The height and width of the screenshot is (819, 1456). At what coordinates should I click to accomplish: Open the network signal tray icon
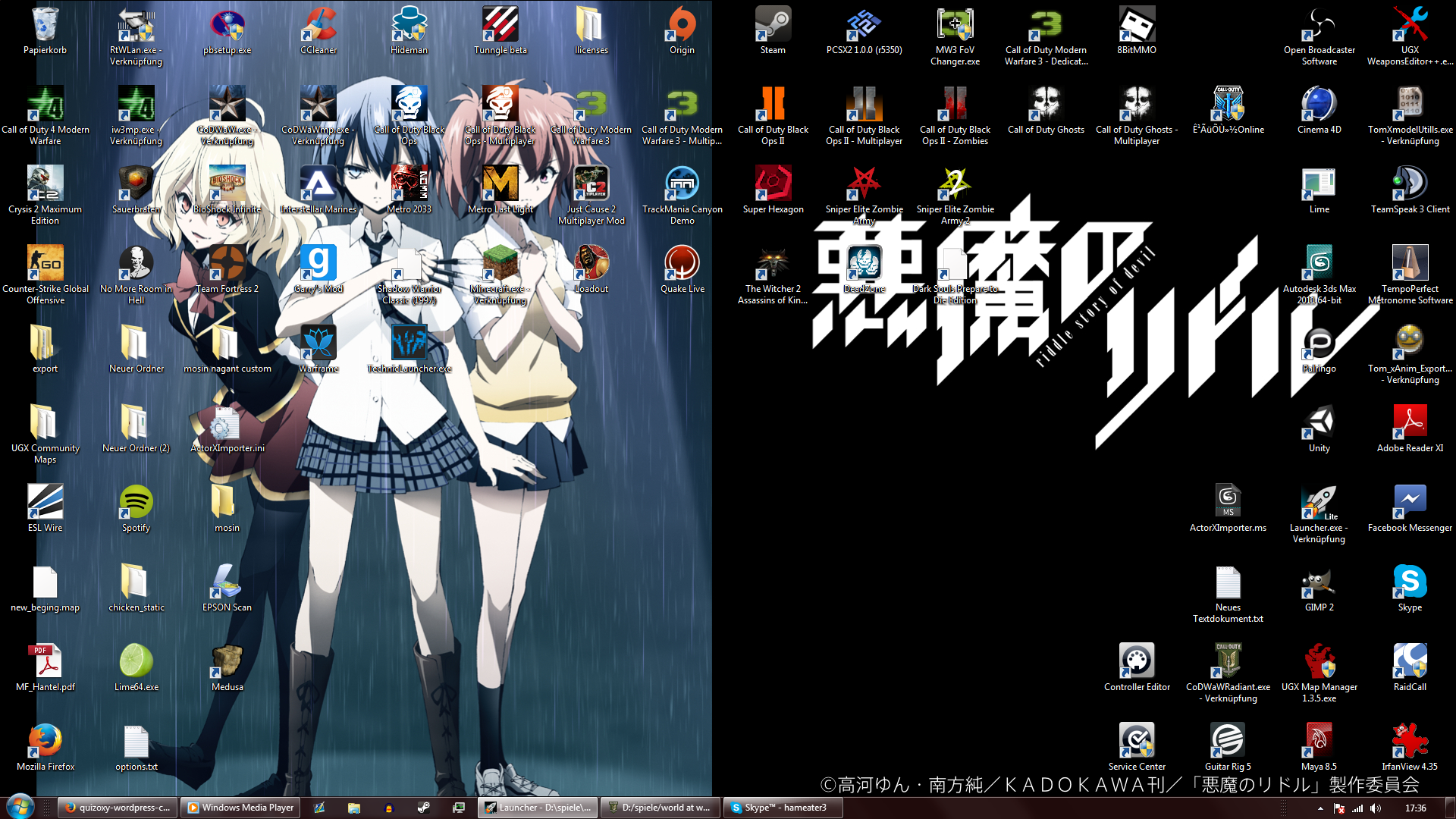pyautogui.click(x=1357, y=808)
